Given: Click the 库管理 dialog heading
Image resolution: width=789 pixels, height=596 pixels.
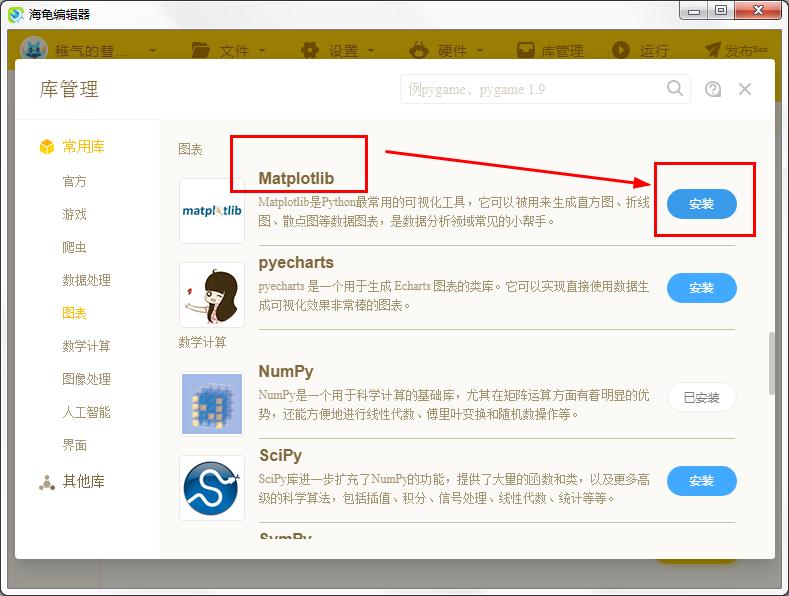Looking at the screenshot, I should (69, 89).
